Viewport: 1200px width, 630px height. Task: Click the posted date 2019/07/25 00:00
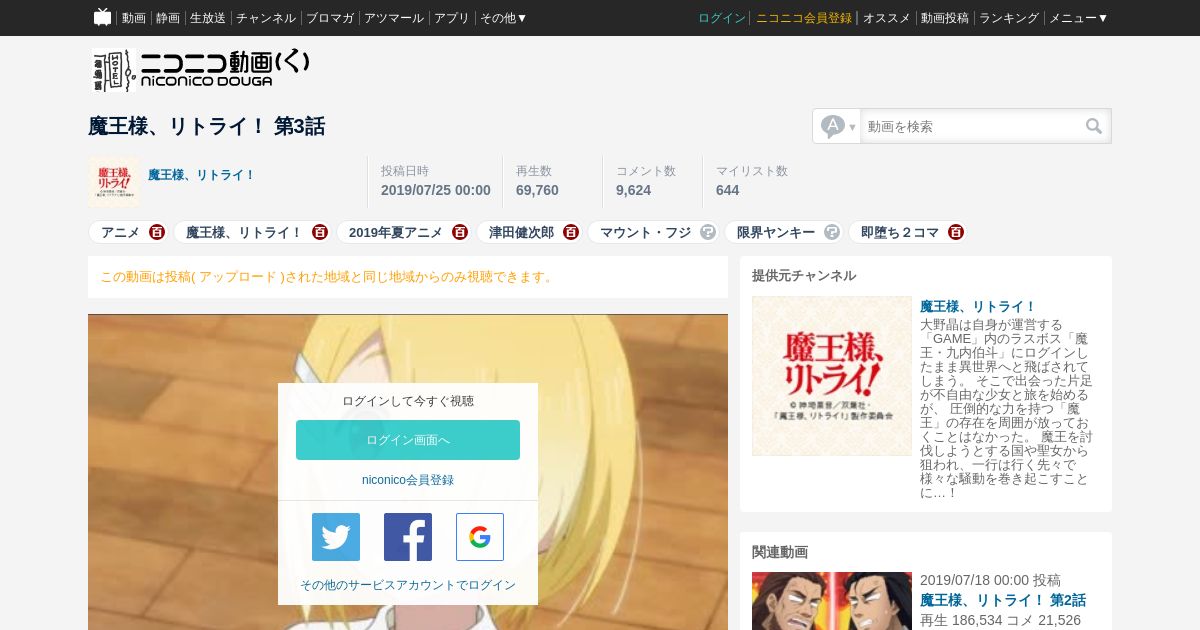click(436, 190)
